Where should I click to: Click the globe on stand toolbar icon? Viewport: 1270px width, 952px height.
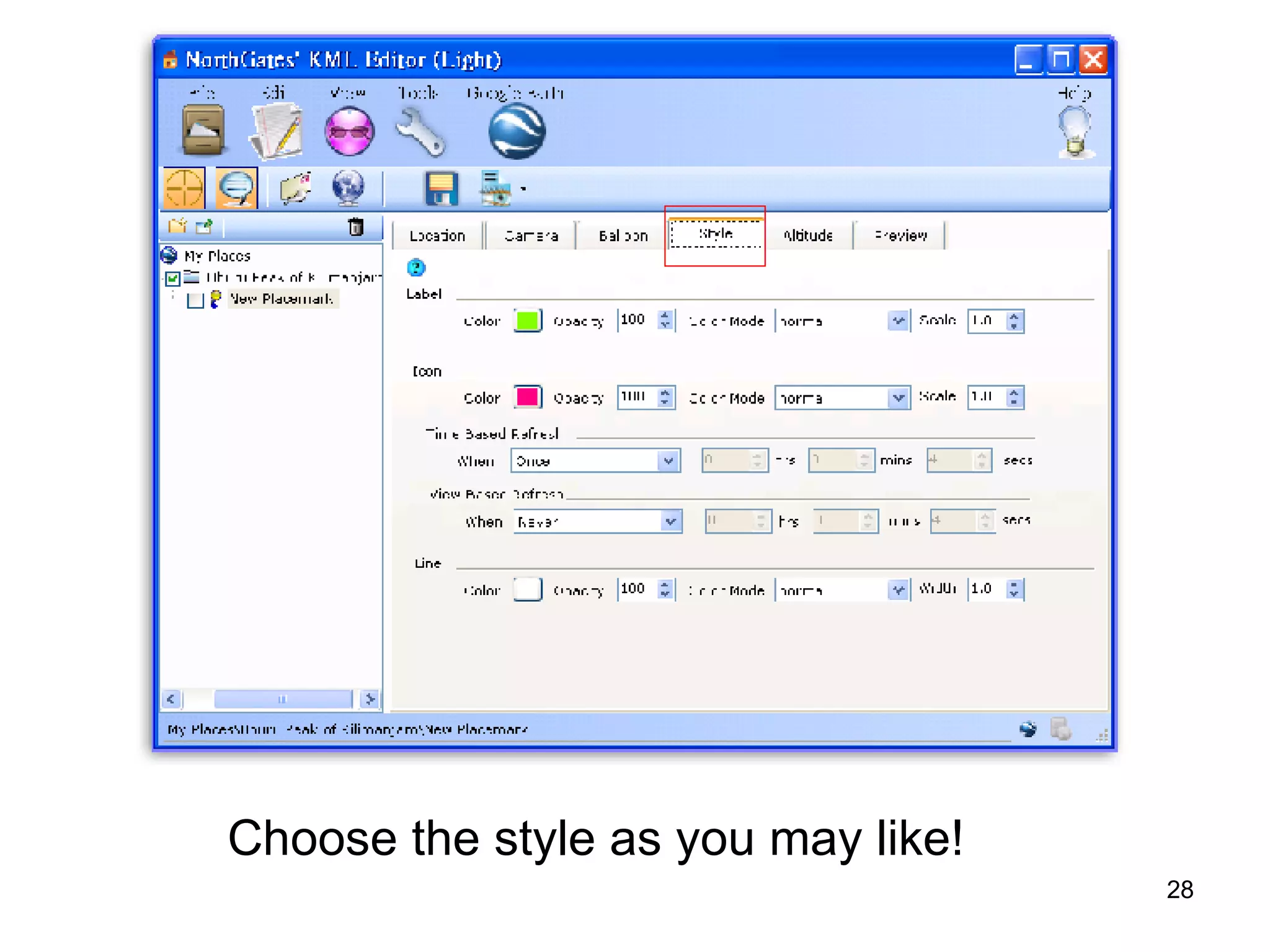[x=348, y=188]
